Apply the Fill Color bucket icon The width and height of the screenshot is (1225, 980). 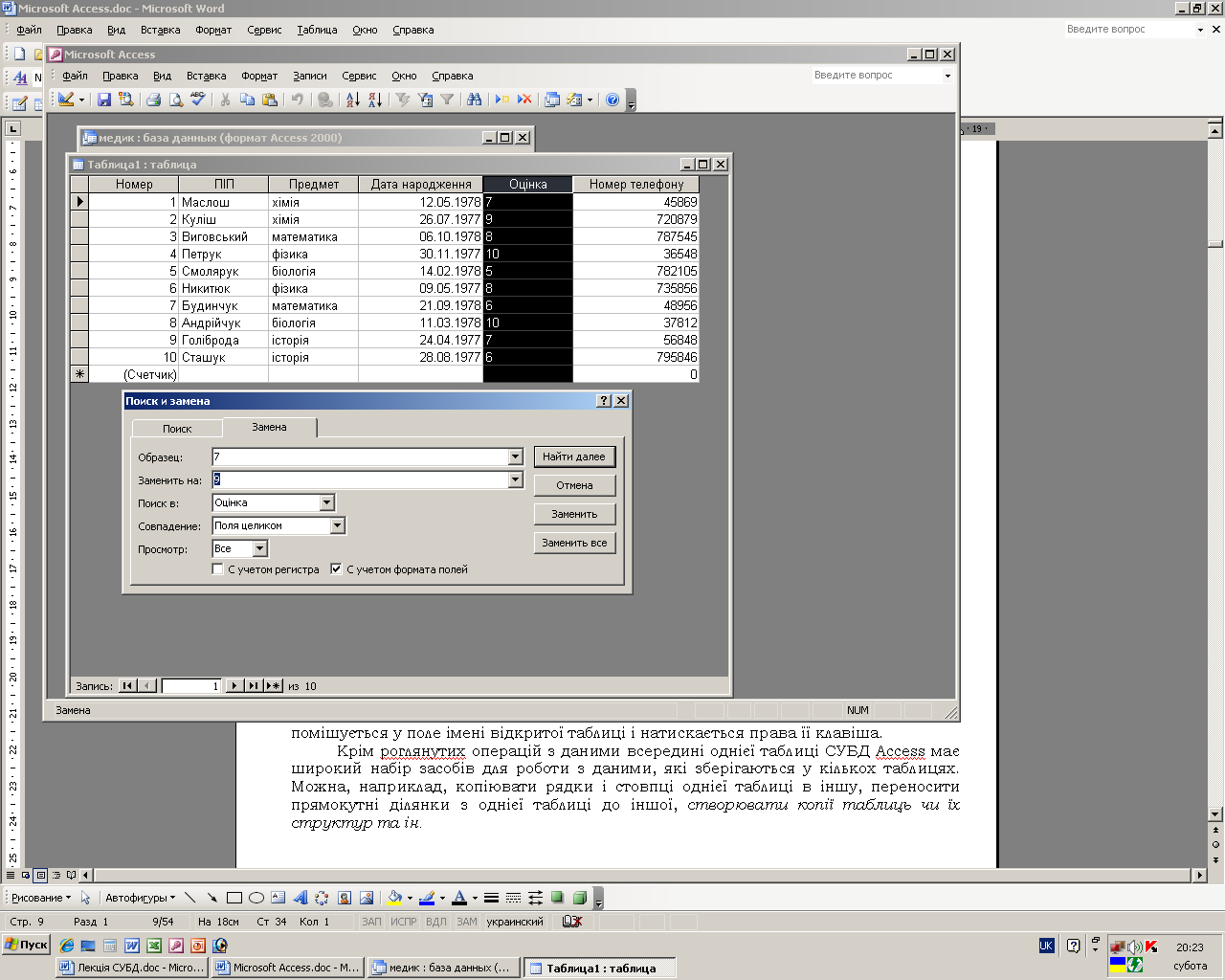[x=393, y=898]
